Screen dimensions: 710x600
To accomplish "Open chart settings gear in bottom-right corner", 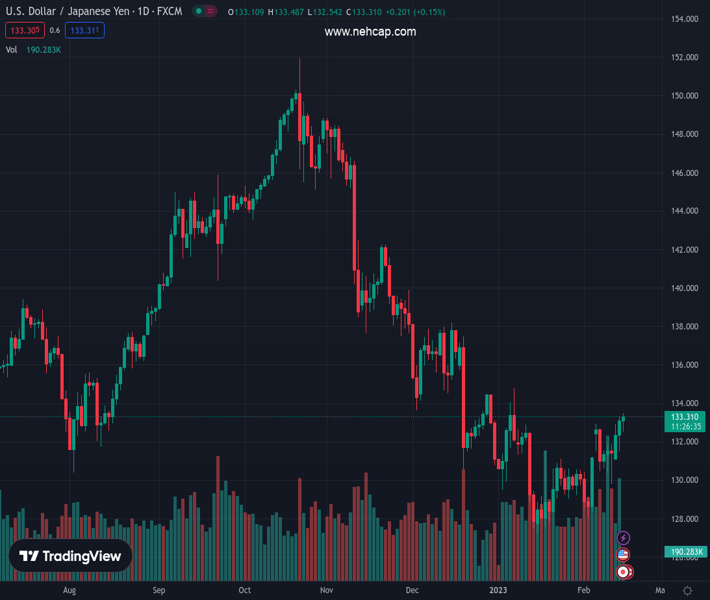I will 686,591.
